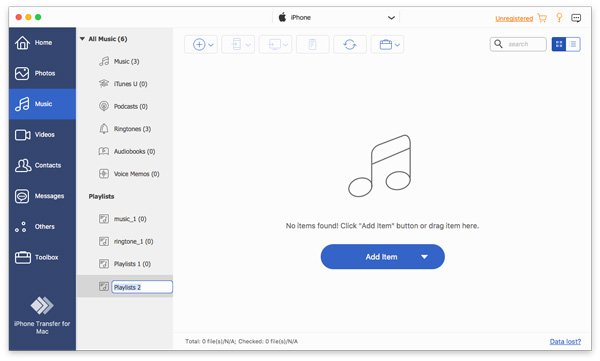Open Videos section
The image size is (600, 361).
pos(42,134)
